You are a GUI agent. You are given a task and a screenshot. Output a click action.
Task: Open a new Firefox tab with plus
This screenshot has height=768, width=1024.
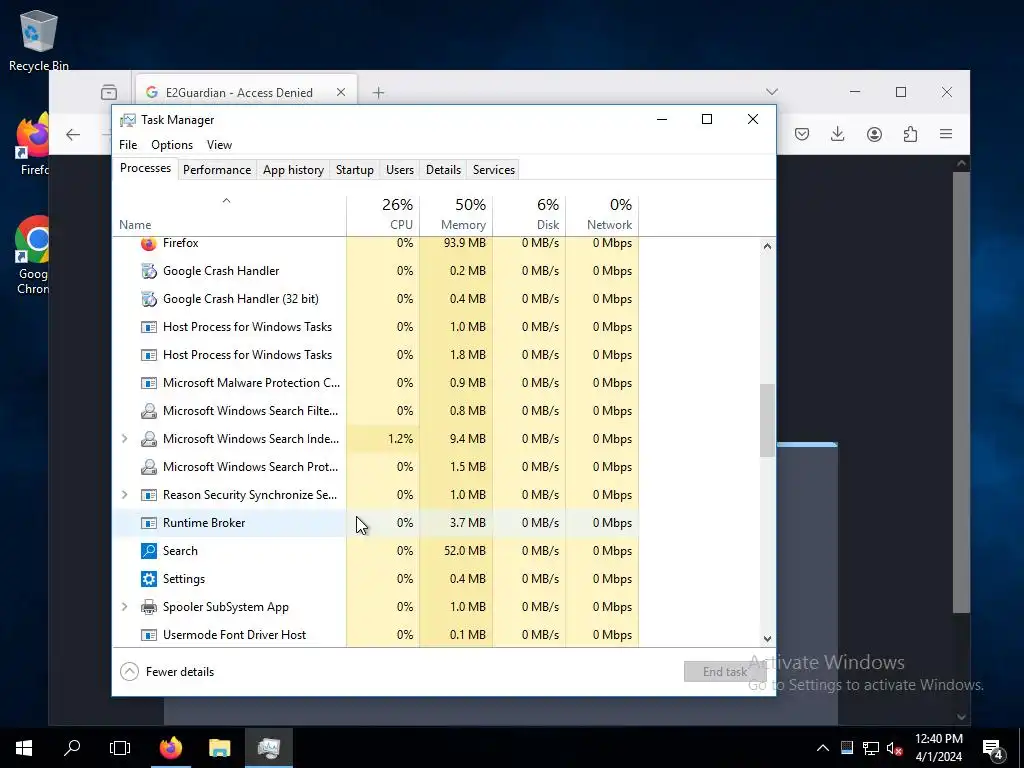coord(378,93)
